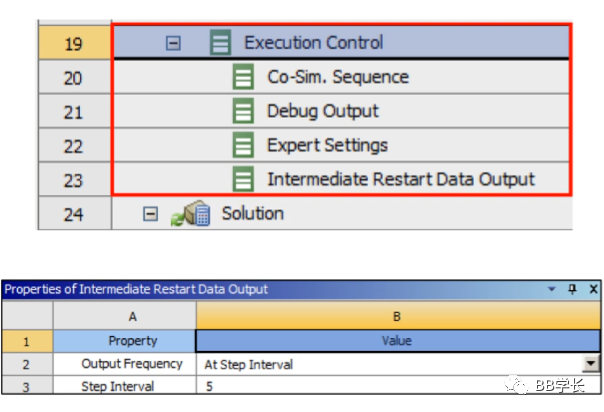
Task: Click the Intermediate Restart Data Output icon
Action: pos(243,180)
